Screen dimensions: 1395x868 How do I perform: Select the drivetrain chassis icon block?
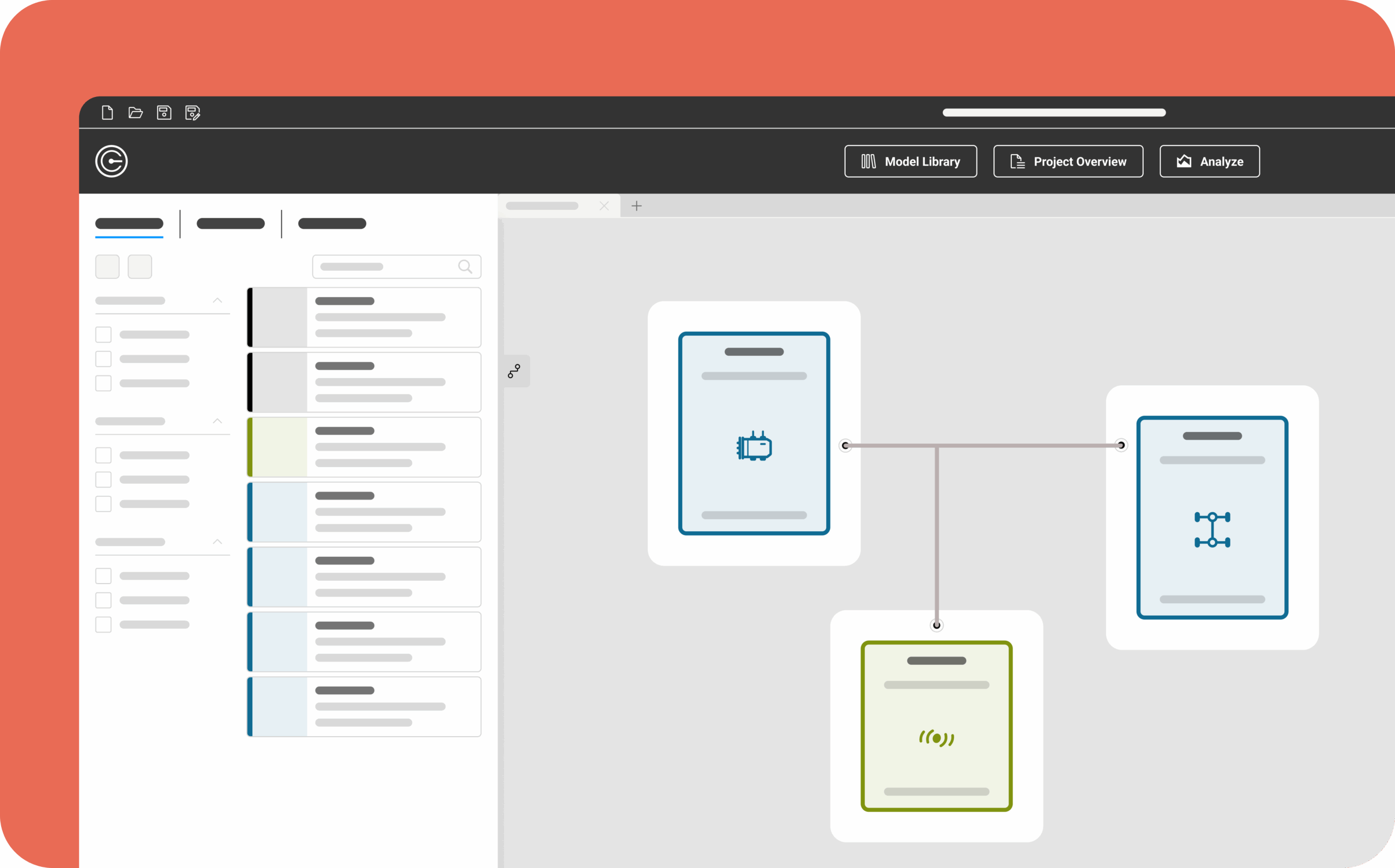point(1212,529)
